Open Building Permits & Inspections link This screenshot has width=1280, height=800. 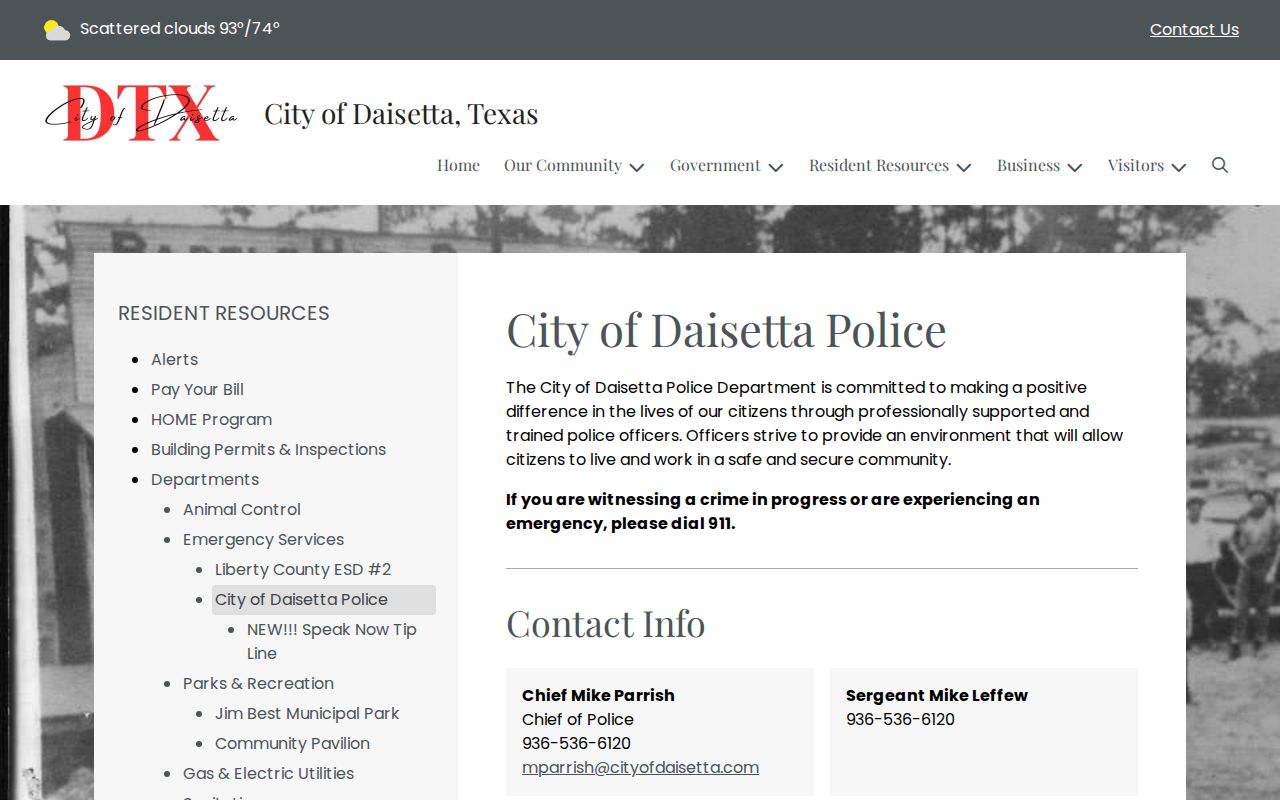click(x=268, y=449)
